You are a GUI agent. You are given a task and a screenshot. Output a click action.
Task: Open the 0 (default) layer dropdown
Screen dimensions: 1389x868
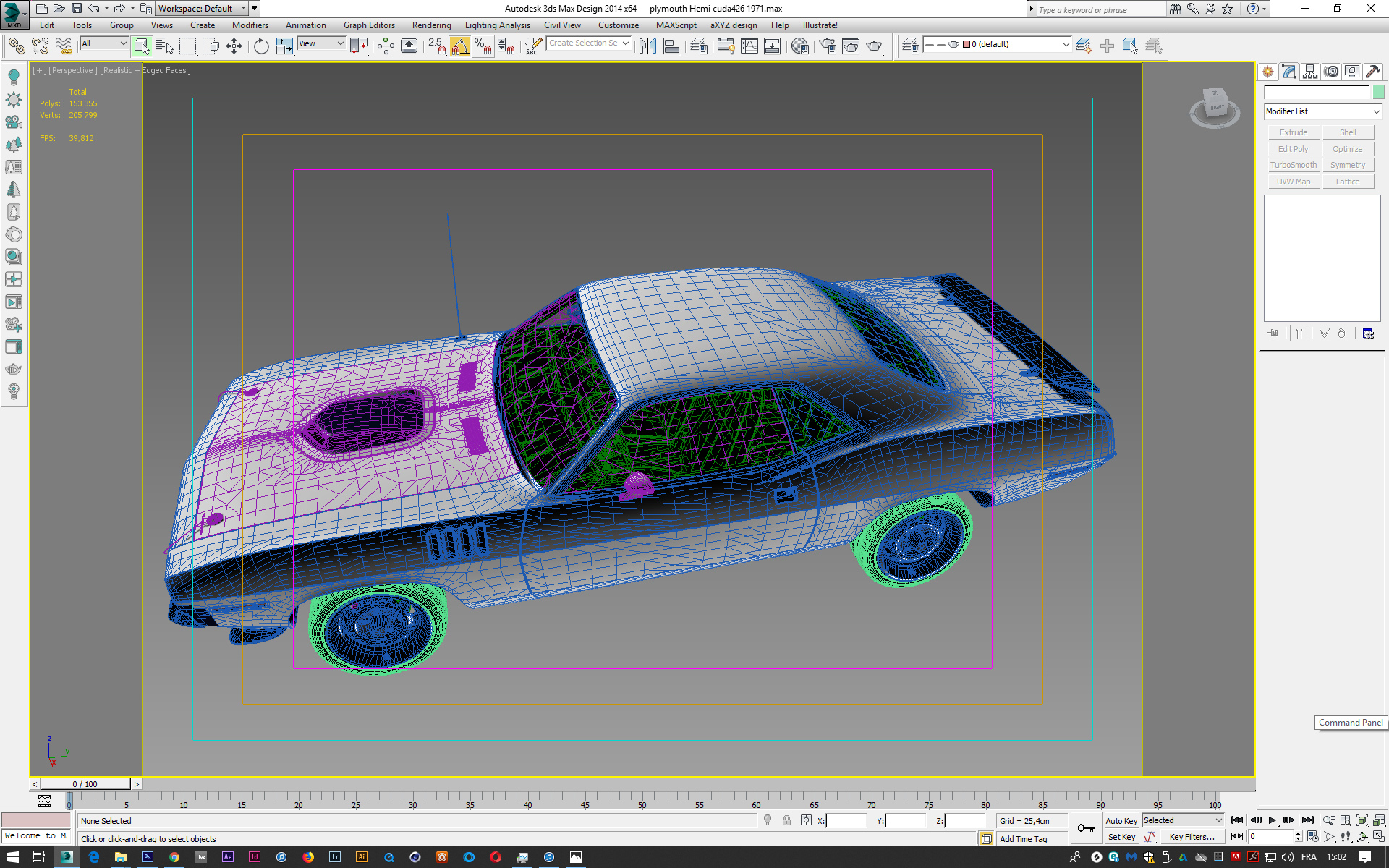tap(997, 44)
